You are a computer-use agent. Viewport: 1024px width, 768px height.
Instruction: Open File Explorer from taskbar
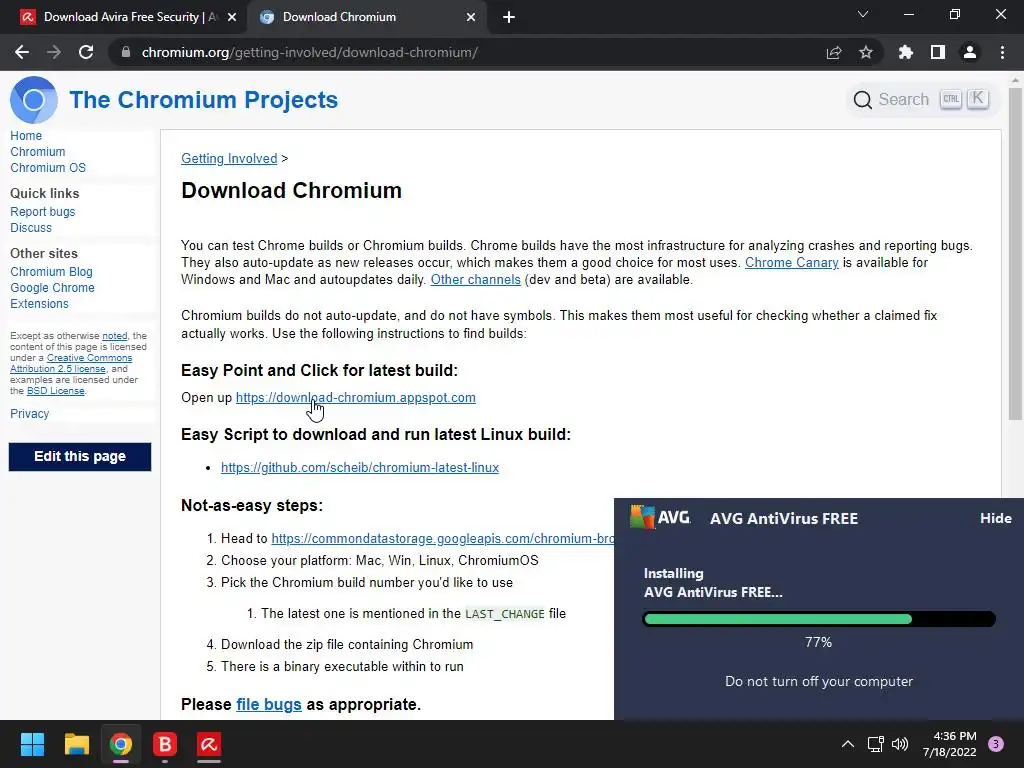tap(76, 744)
